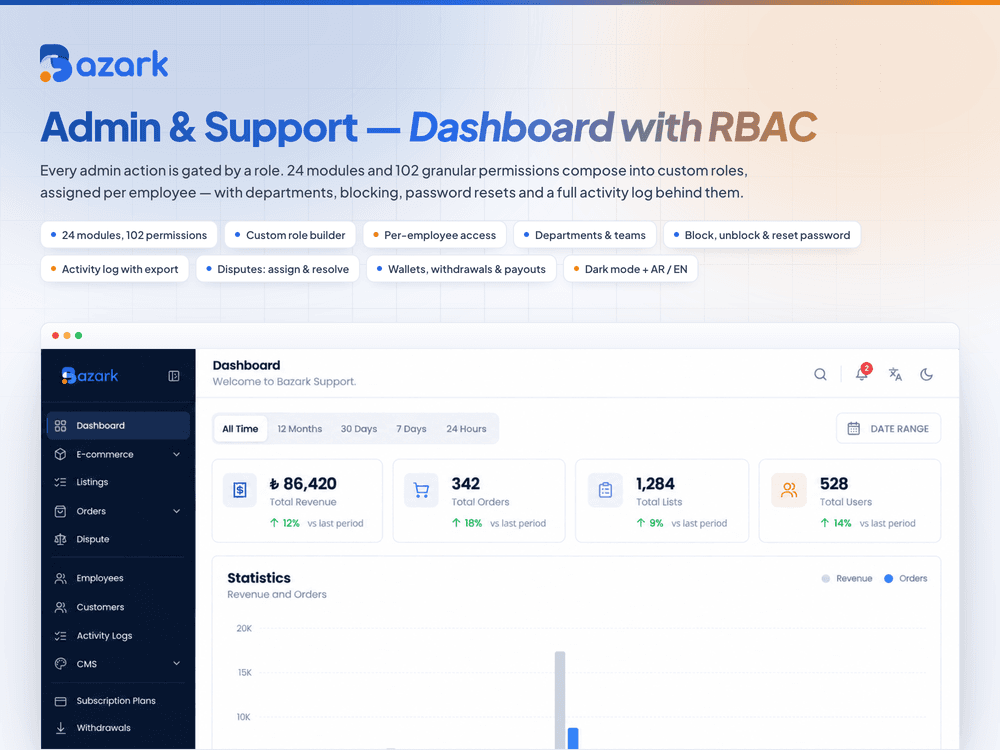Click the Withdrawals download icon

[61, 728]
